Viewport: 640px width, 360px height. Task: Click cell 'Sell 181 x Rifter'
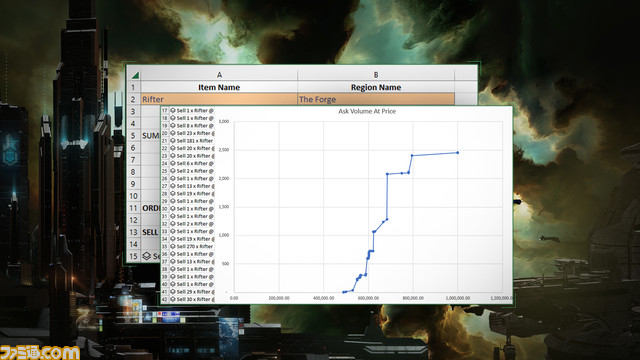(x=192, y=141)
